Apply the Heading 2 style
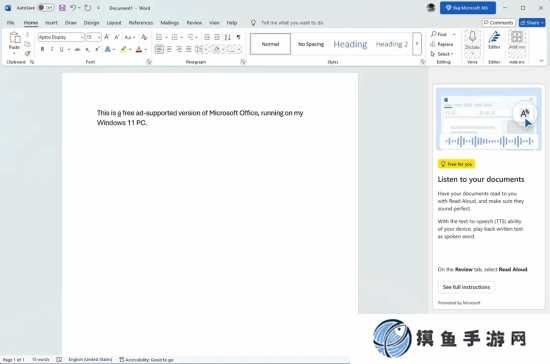Viewport: 550px width, 364px height. click(392, 44)
